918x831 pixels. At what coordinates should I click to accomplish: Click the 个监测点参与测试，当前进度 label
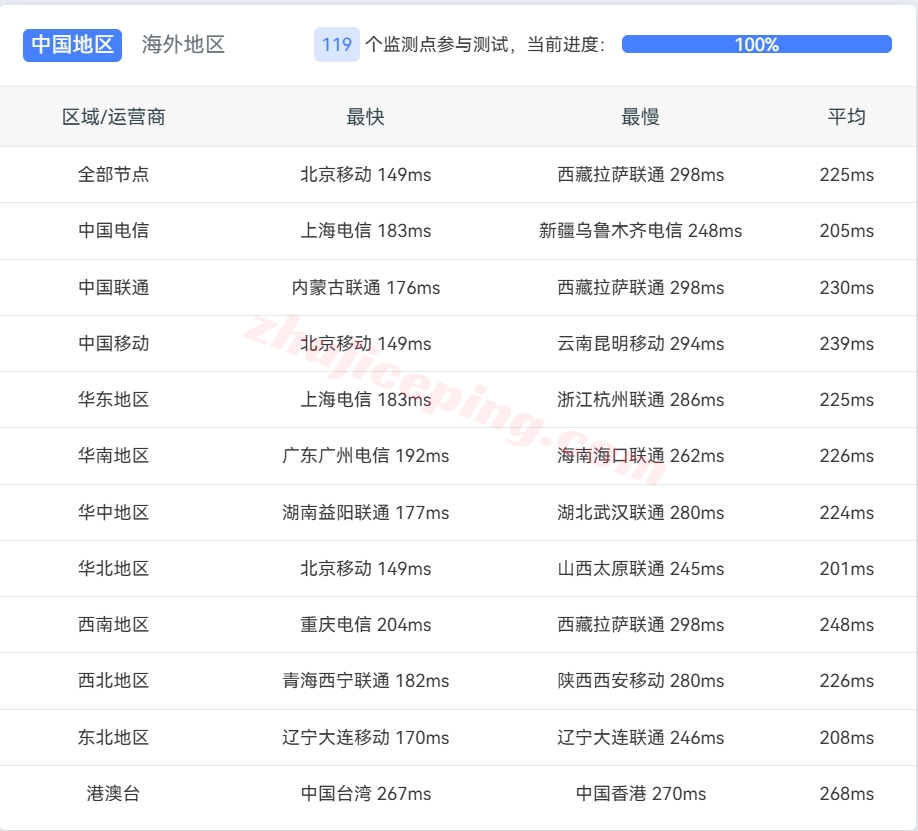pos(485,45)
